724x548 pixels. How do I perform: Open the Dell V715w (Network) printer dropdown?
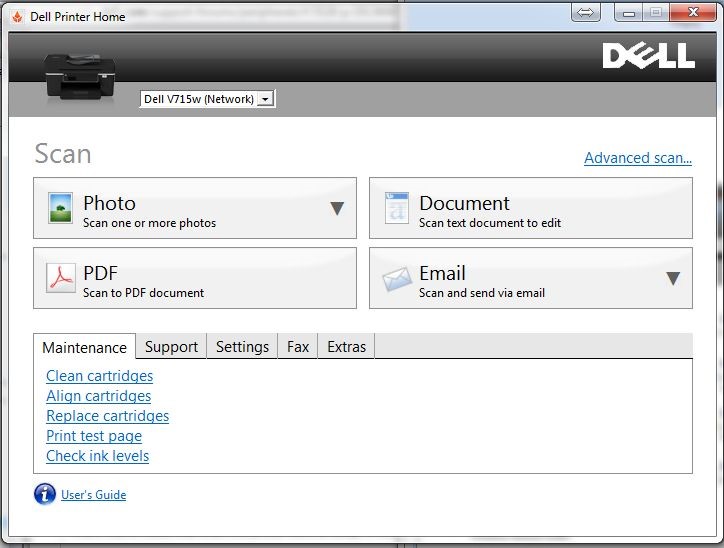tap(207, 99)
